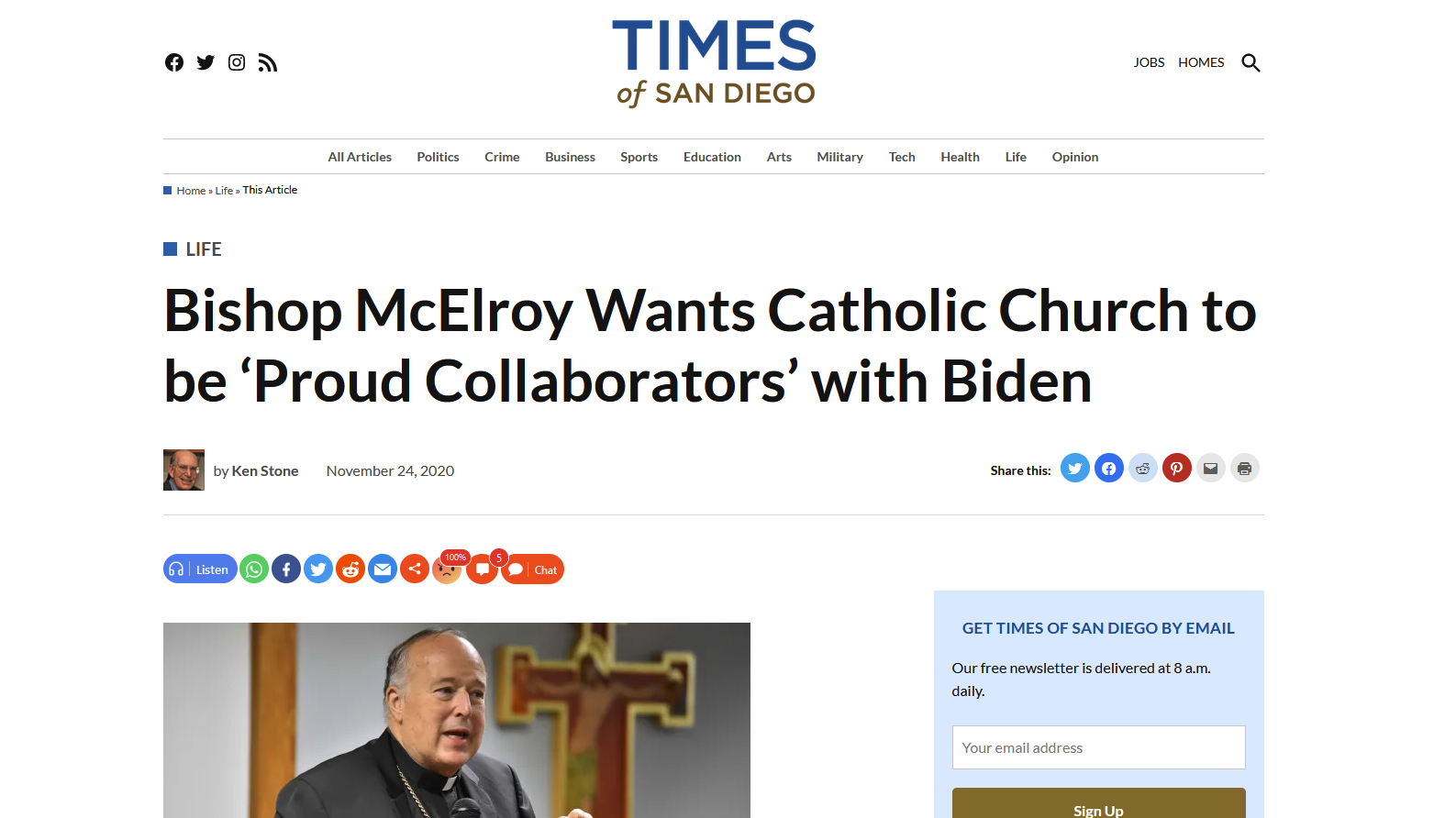
Task: Share this article on Reddit beside Share this
Action: pos(1143,469)
